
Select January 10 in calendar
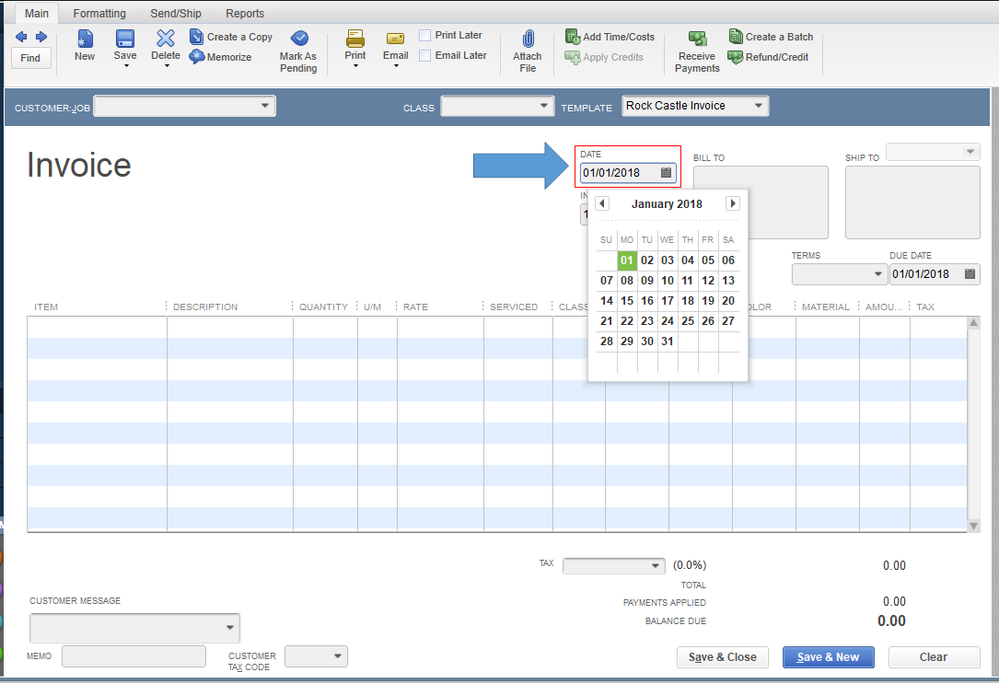[x=667, y=280]
